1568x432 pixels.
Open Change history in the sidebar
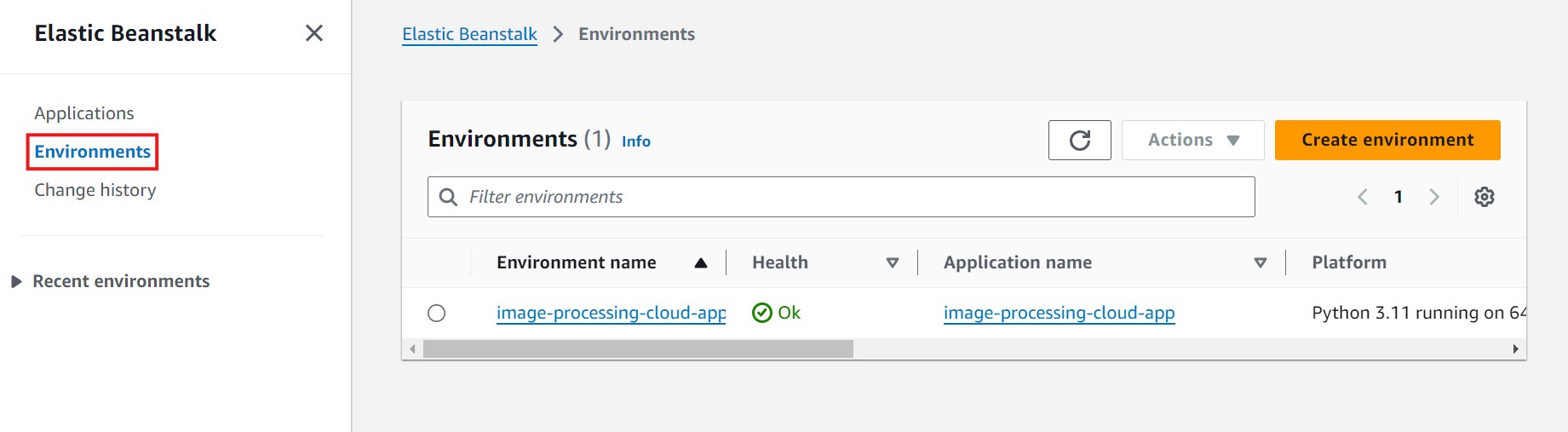pos(95,190)
